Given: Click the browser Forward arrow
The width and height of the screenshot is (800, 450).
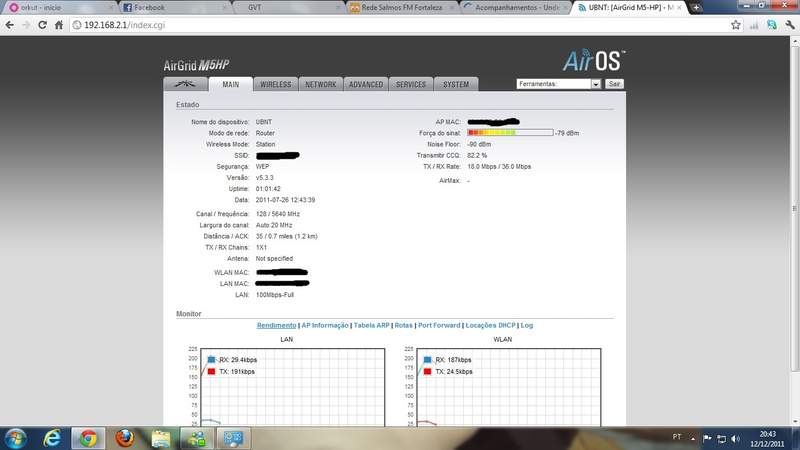Looking at the screenshot, I should [x=26, y=25].
